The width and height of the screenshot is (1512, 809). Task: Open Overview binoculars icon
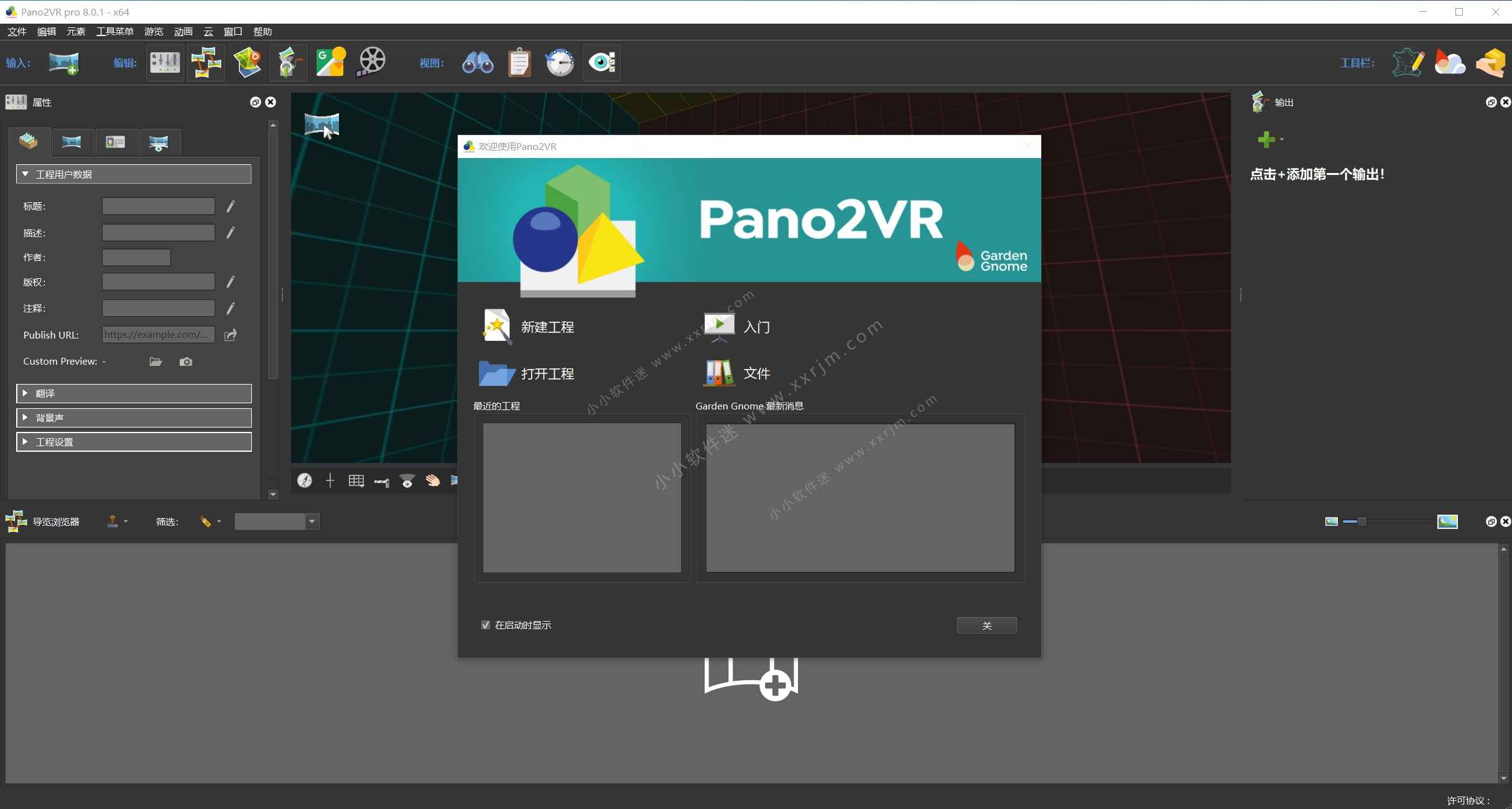[478, 63]
